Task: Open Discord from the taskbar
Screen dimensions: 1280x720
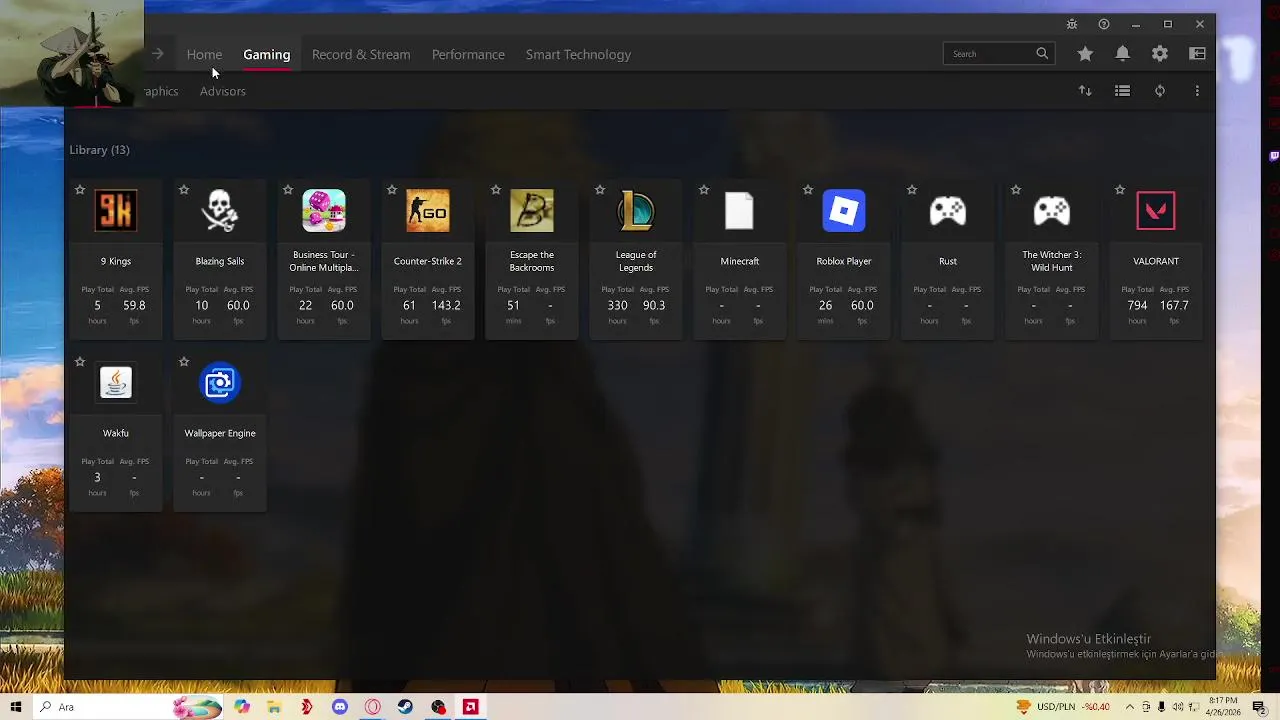Action: [340, 707]
